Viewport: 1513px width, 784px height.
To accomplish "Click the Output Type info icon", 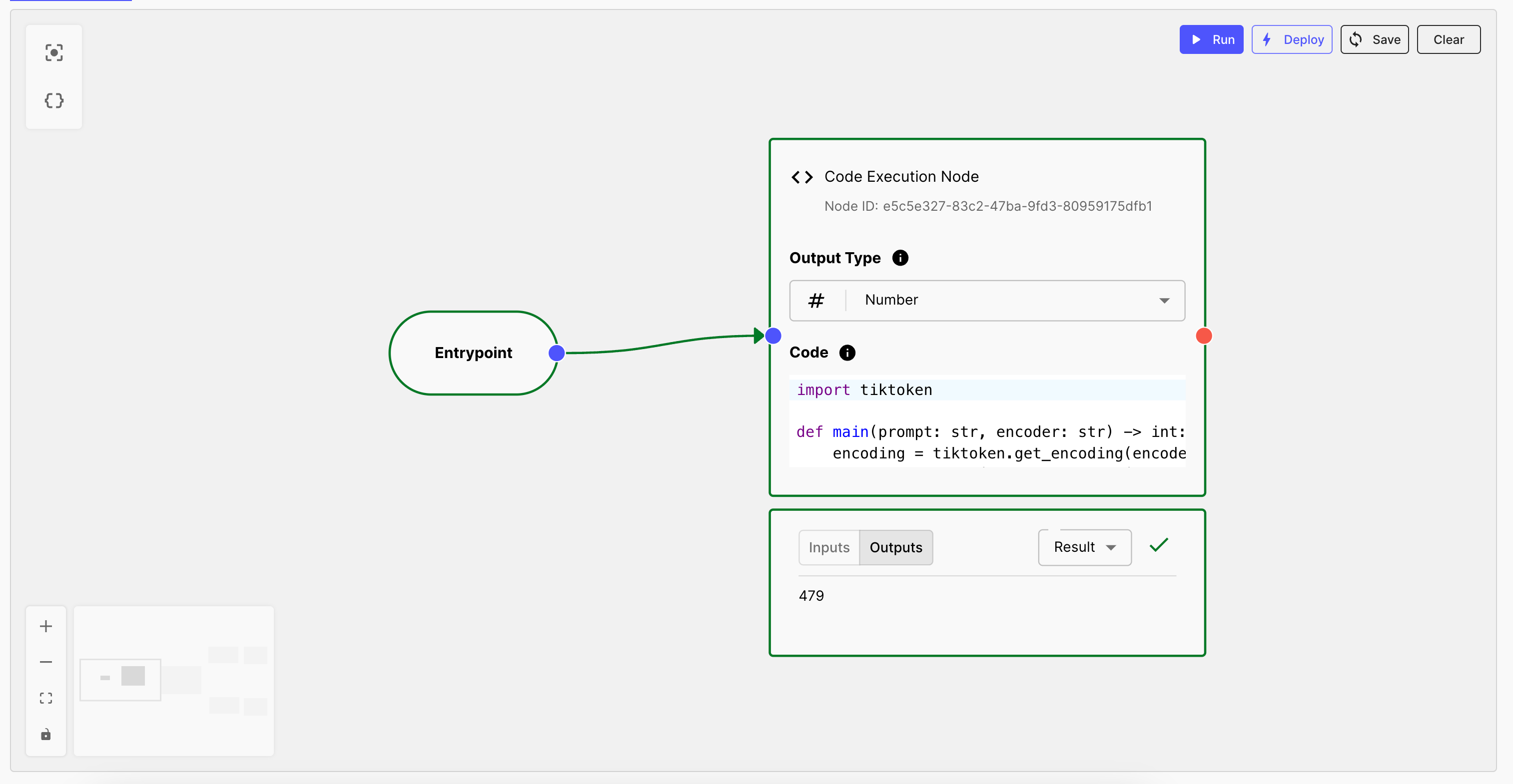I will [900, 258].
